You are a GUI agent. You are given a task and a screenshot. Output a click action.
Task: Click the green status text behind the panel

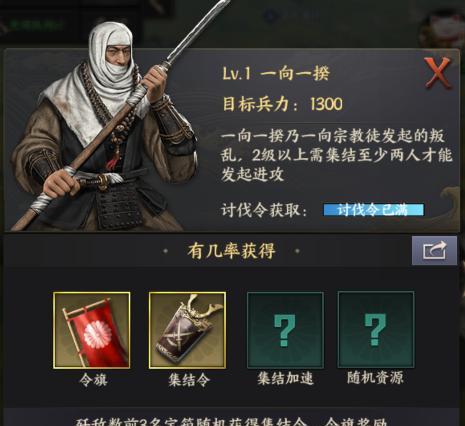click(36, 24)
